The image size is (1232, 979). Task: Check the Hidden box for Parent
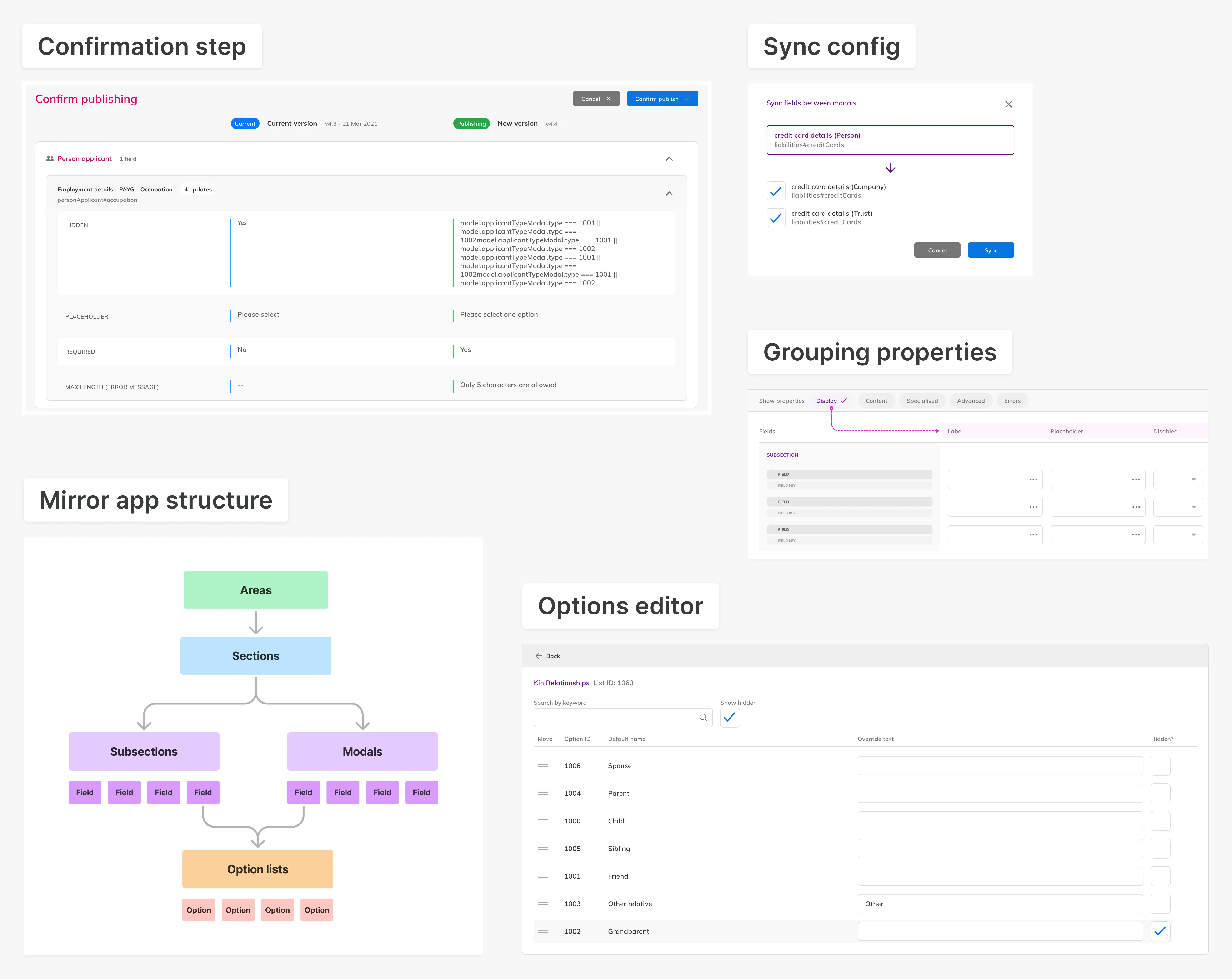[1160, 793]
